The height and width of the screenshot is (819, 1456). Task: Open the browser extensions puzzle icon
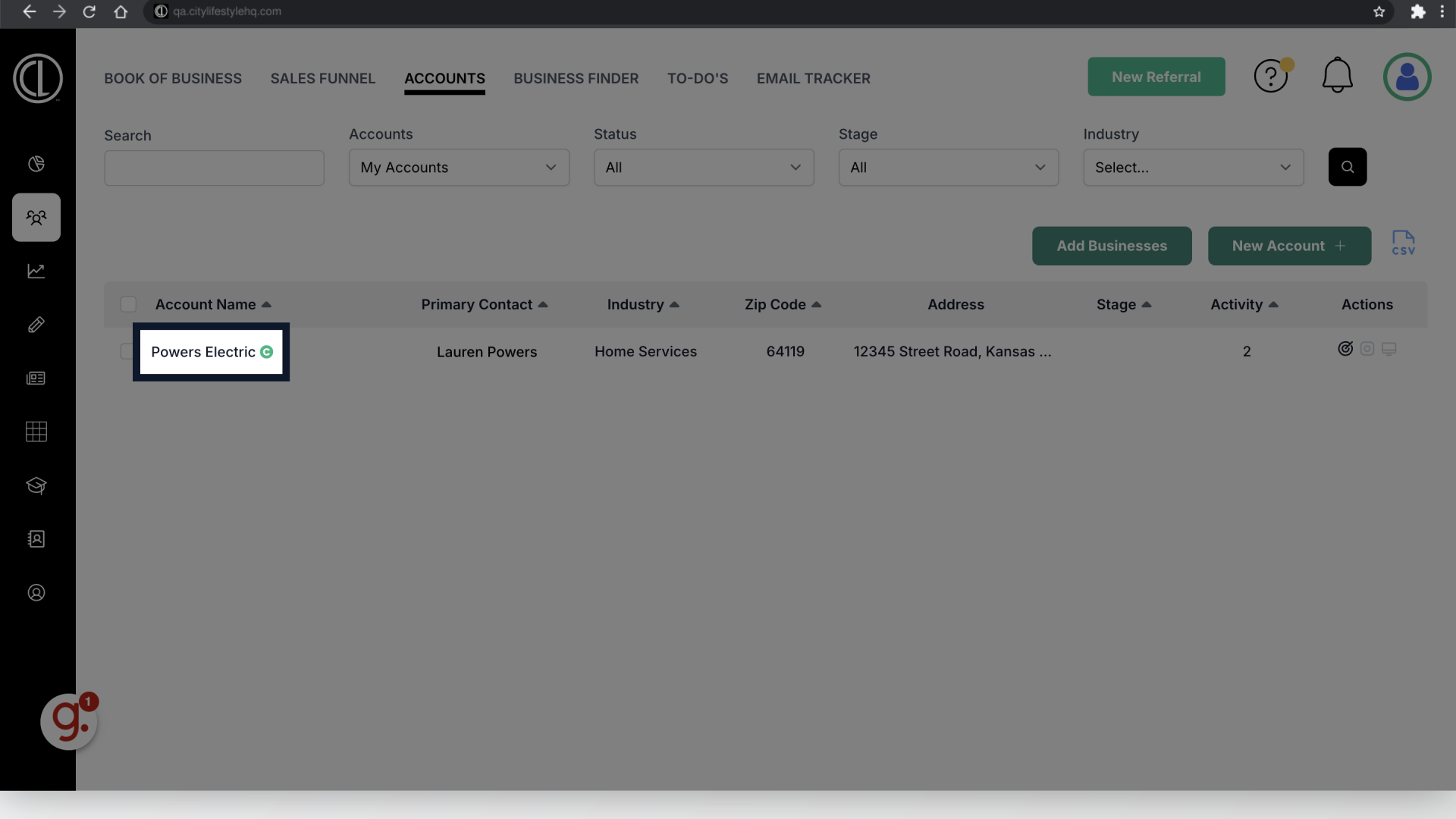(x=1417, y=11)
